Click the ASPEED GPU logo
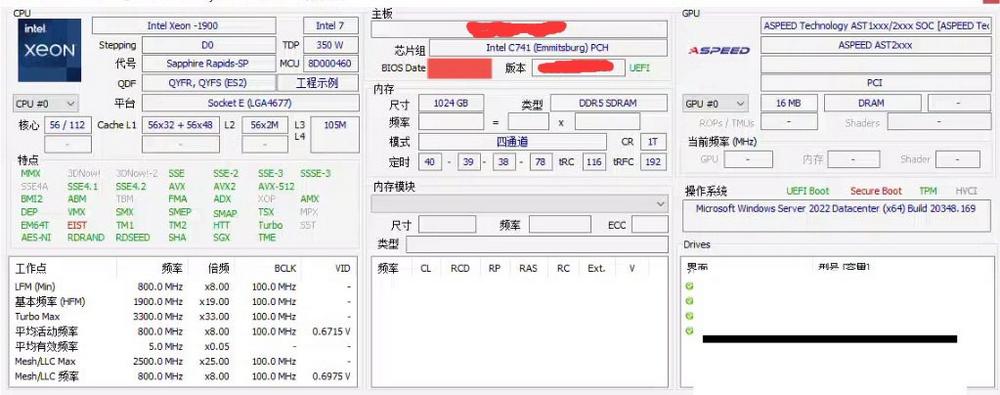The image size is (1000, 395). (719, 50)
